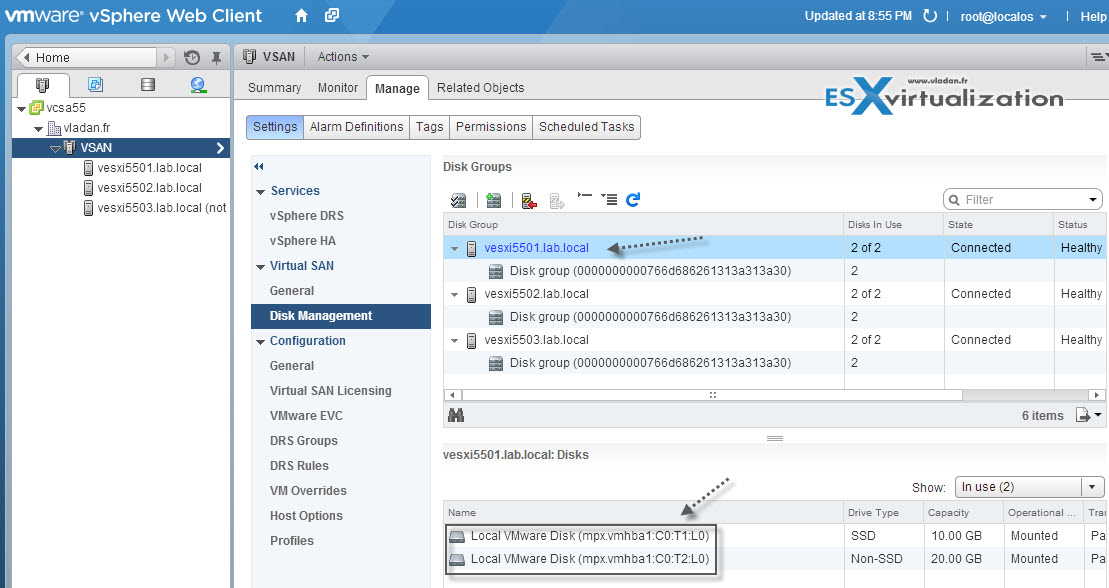Collapse the Configuration section
Screen dimensions: 1109x588
click(x=260, y=342)
